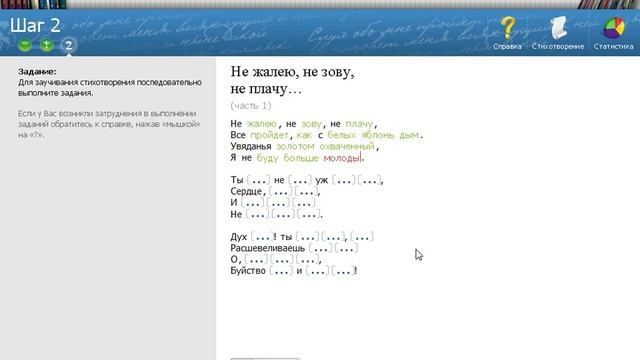Select the current step 2 circle

click(69, 45)
